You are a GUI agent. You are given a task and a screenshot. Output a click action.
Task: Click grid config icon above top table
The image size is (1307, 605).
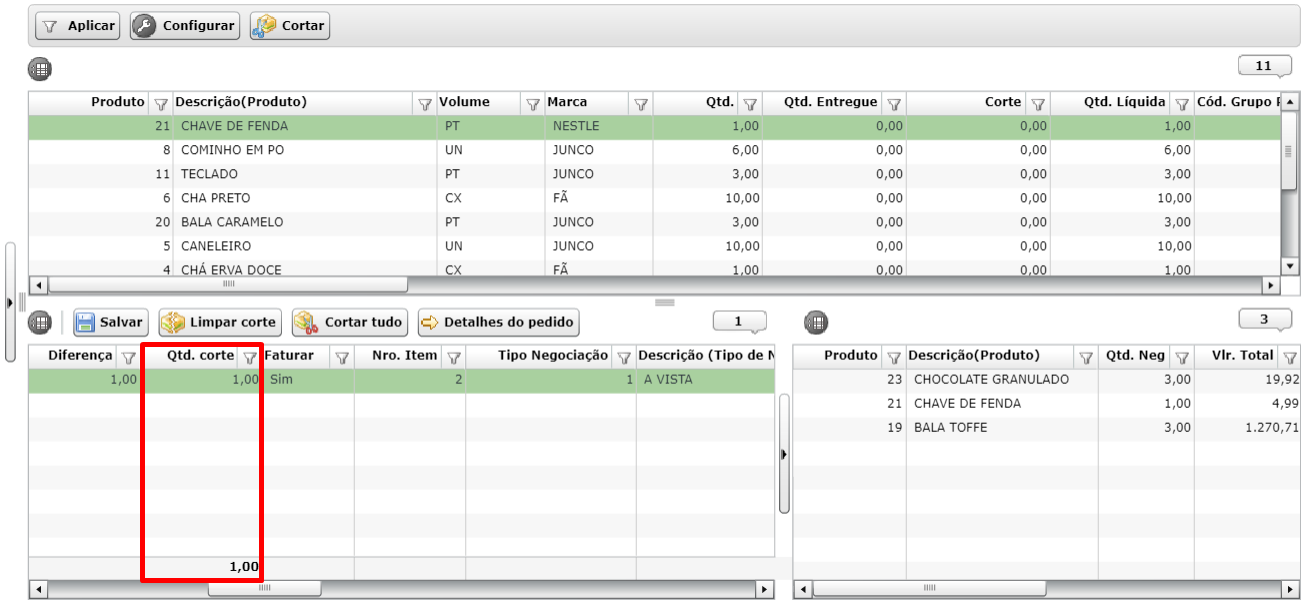coord(39,70)
